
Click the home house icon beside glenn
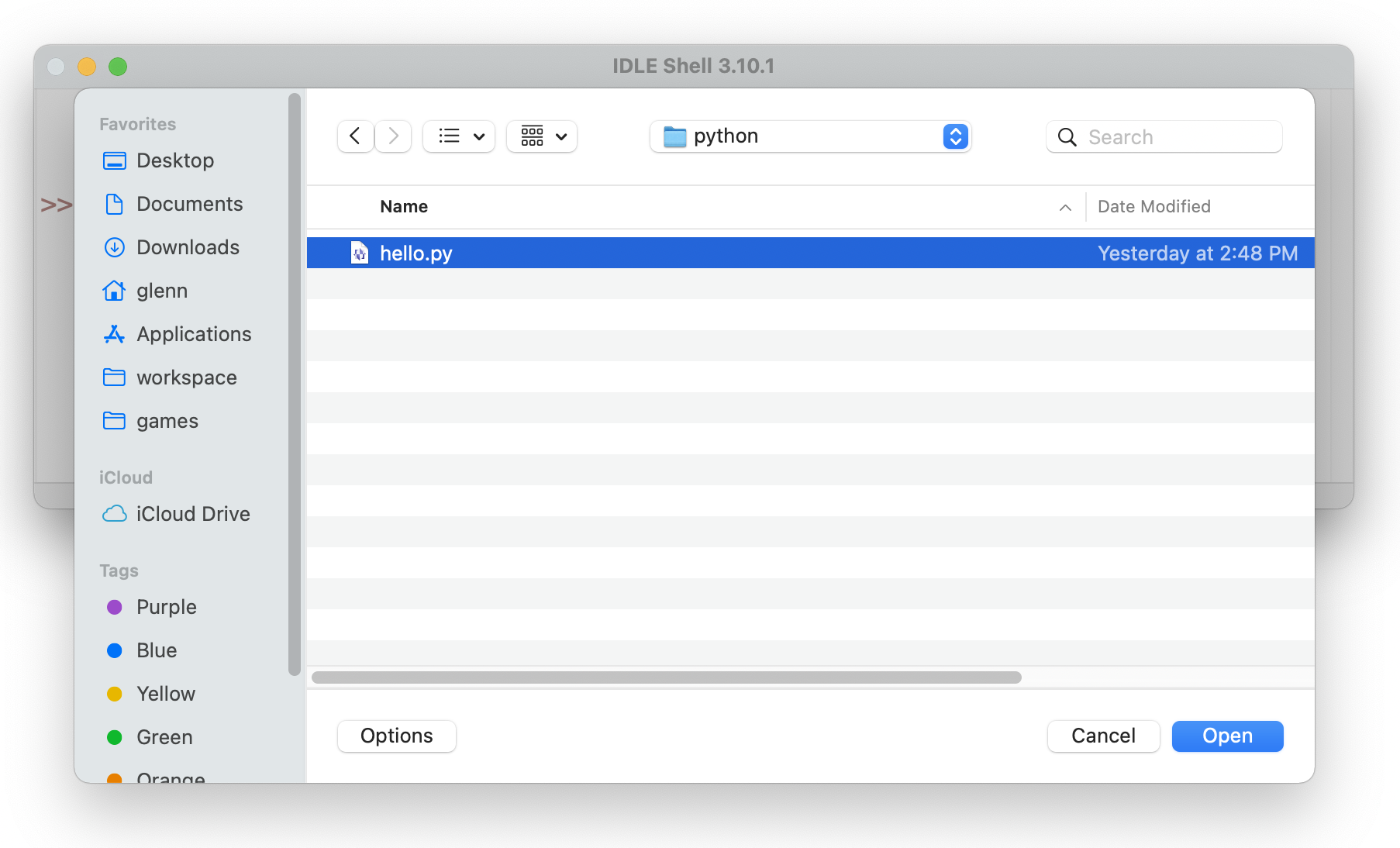coord(114,290)
